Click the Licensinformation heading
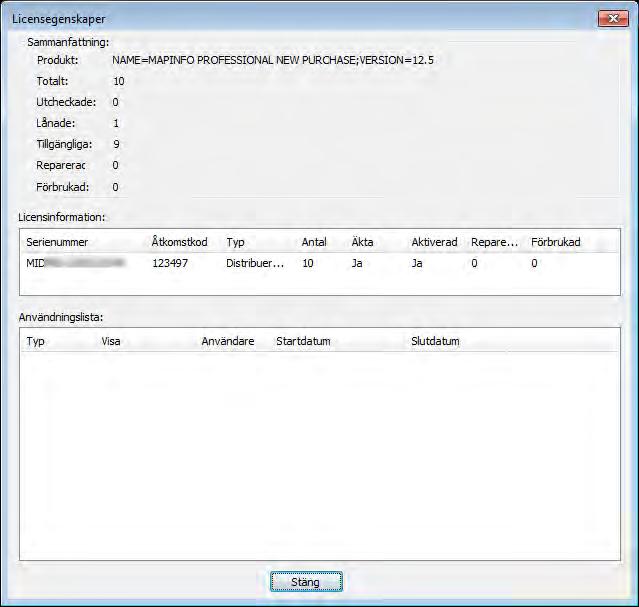 [x=62, y=217]
